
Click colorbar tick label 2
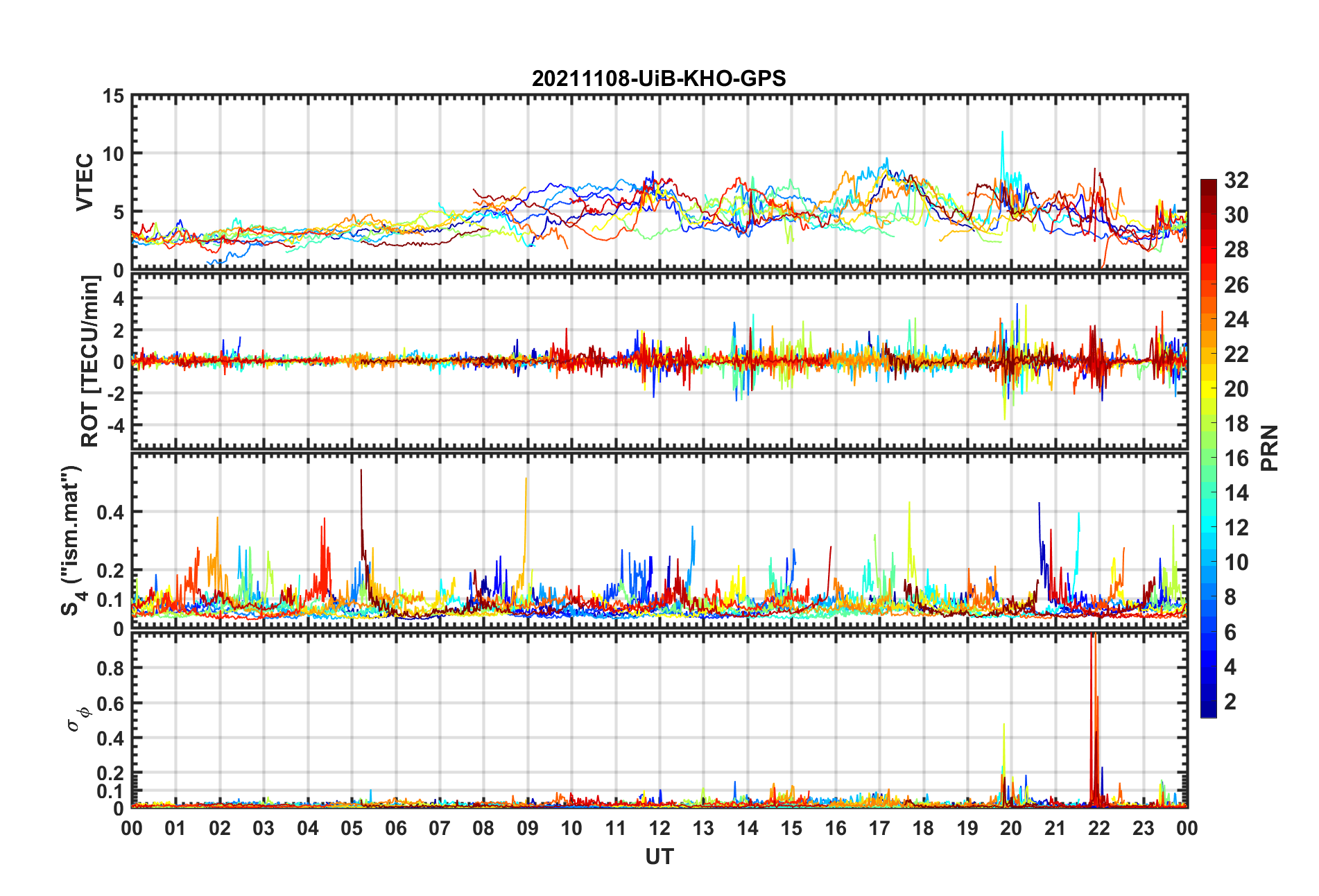pos(1230,701)
